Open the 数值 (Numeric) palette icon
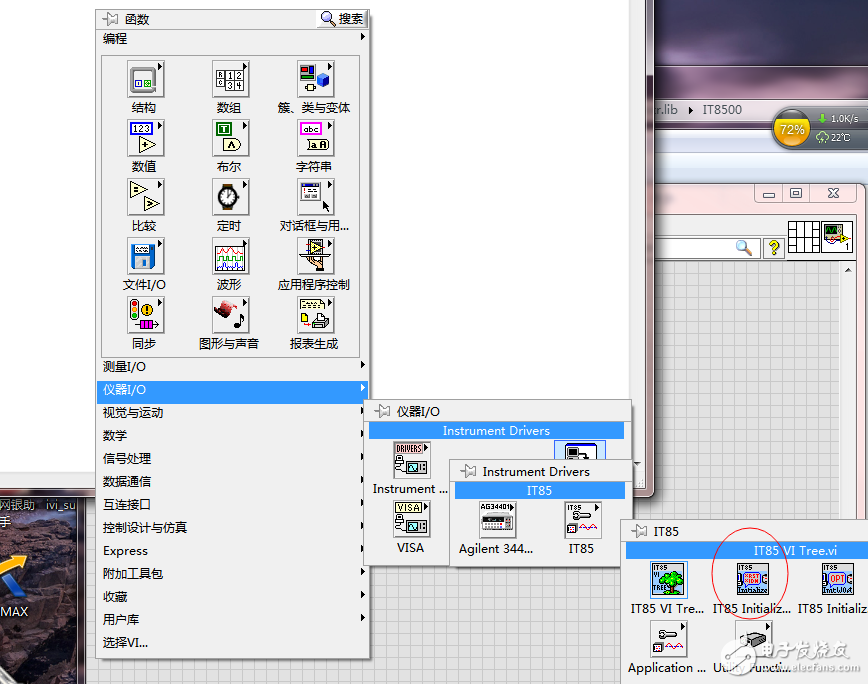868x684 pixels. (145, 138)
